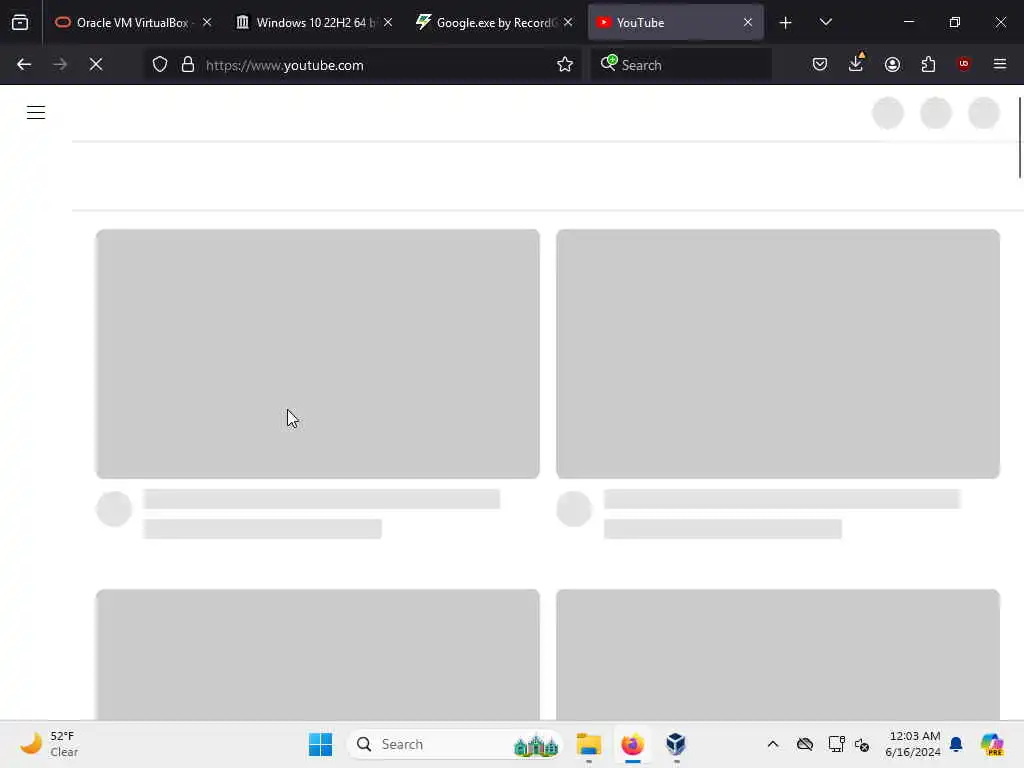Open the notifications bell
This screenshot has width=1024, height=768.
956,744
